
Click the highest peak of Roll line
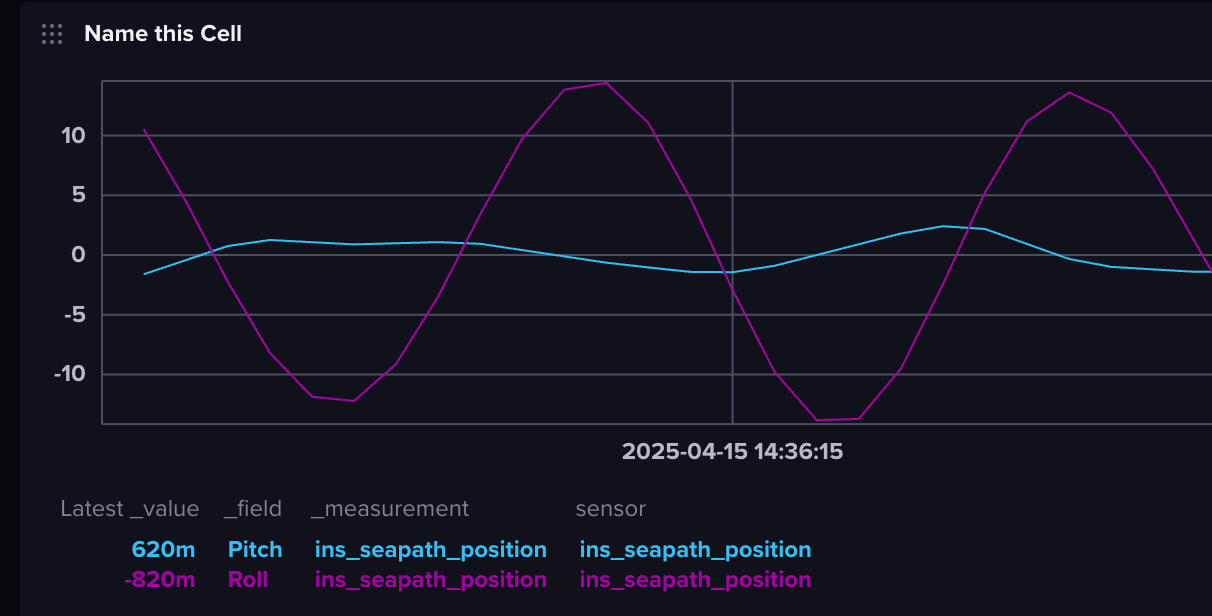(606, 83)
